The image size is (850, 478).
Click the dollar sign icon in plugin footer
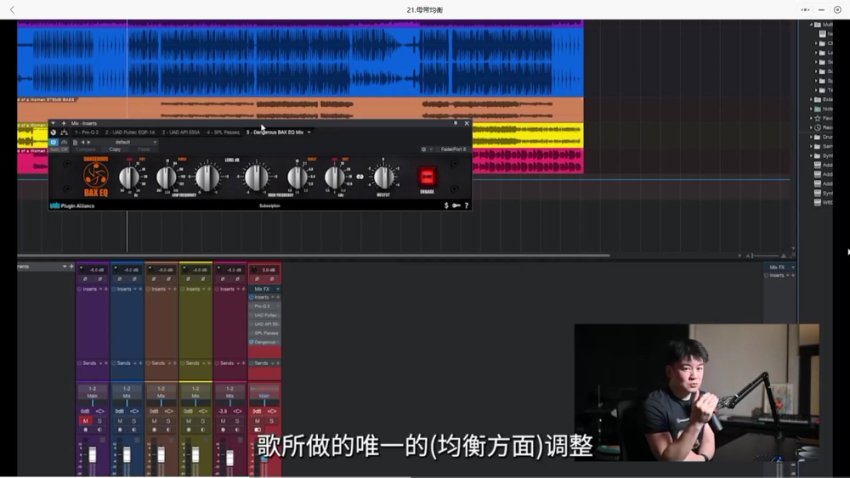click(x=446, y=206)
